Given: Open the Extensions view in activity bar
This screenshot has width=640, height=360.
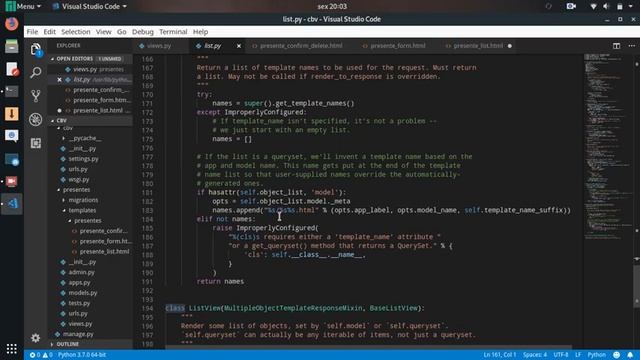Looking at the screenshot, I should 36,143.
